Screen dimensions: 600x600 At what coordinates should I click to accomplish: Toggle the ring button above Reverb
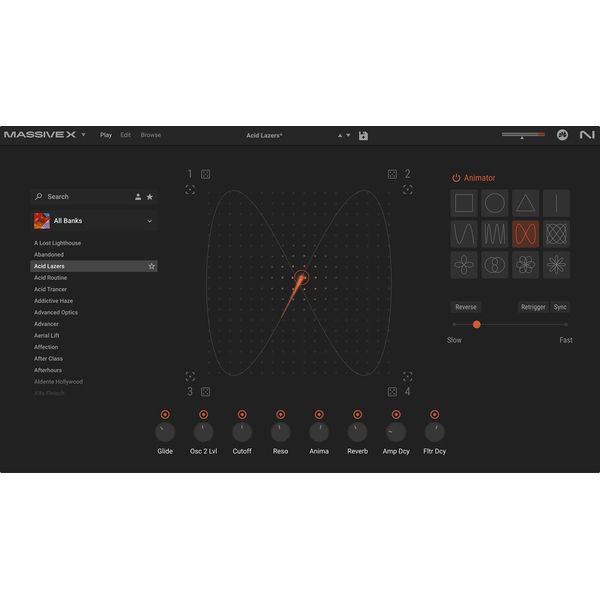tap(357, 414)
